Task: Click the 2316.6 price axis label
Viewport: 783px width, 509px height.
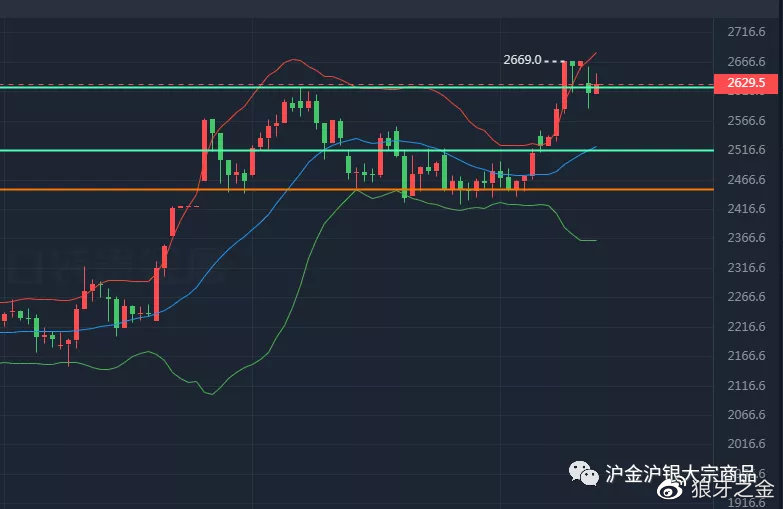Action: pos(747,268)
